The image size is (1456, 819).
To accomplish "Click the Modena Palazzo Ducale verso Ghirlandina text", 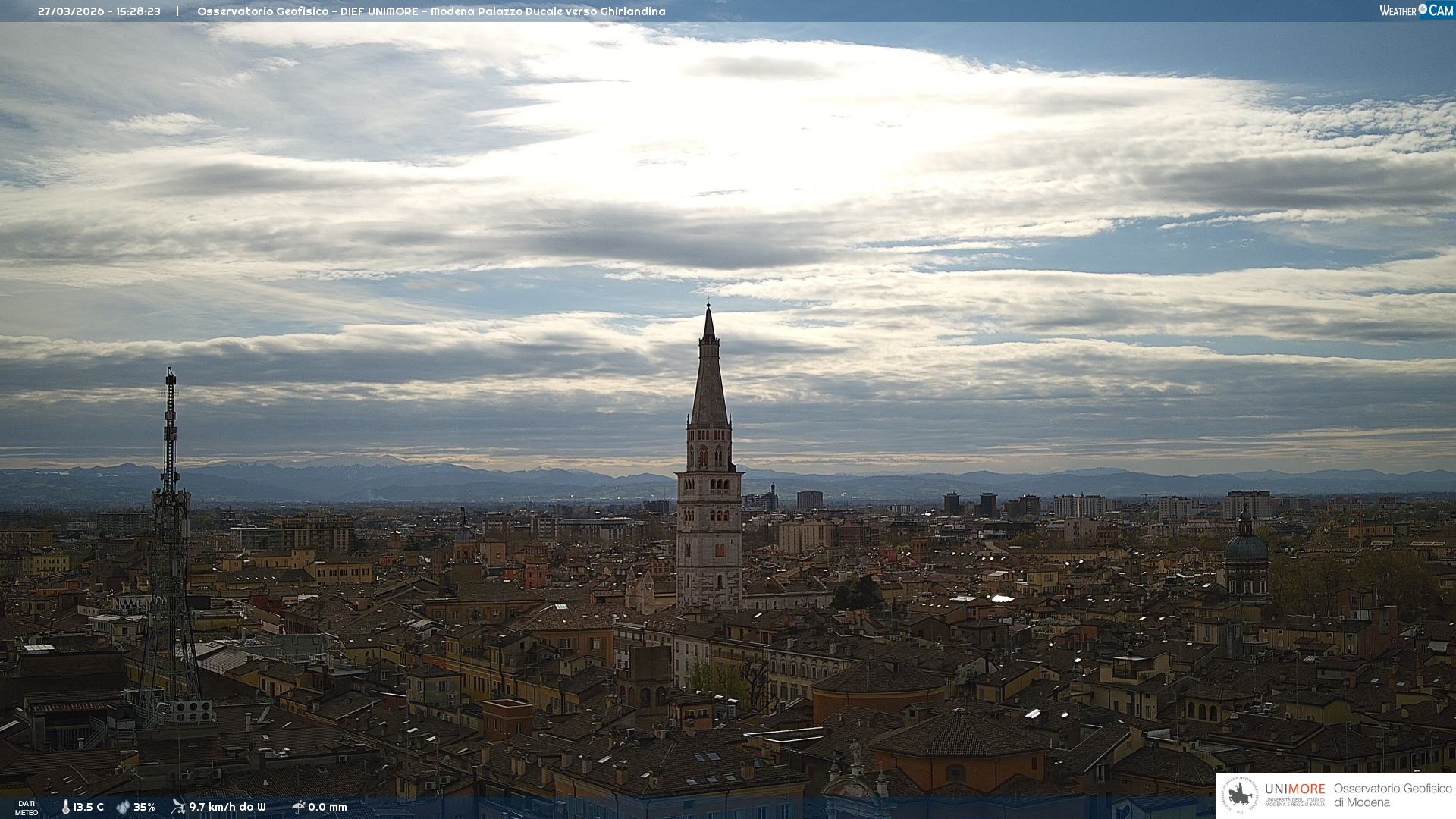I will point(548,11).
